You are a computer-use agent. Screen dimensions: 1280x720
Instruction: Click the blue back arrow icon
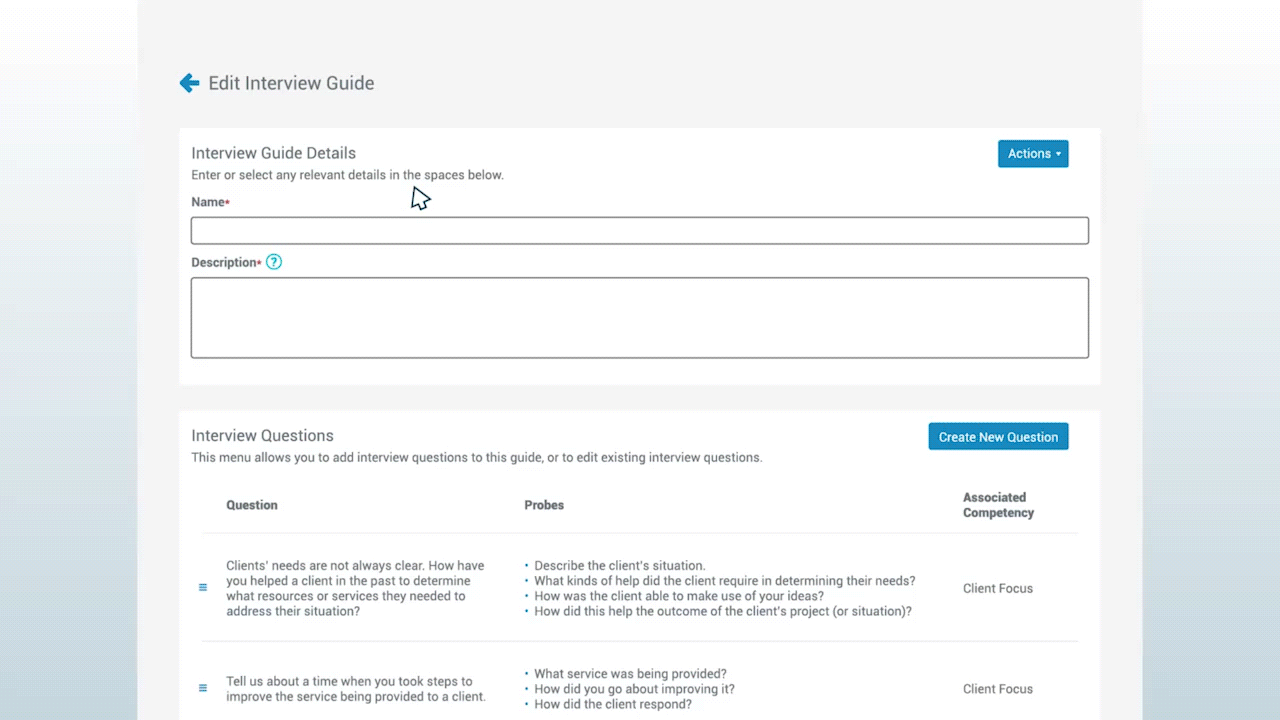click(x=189, y=83)
